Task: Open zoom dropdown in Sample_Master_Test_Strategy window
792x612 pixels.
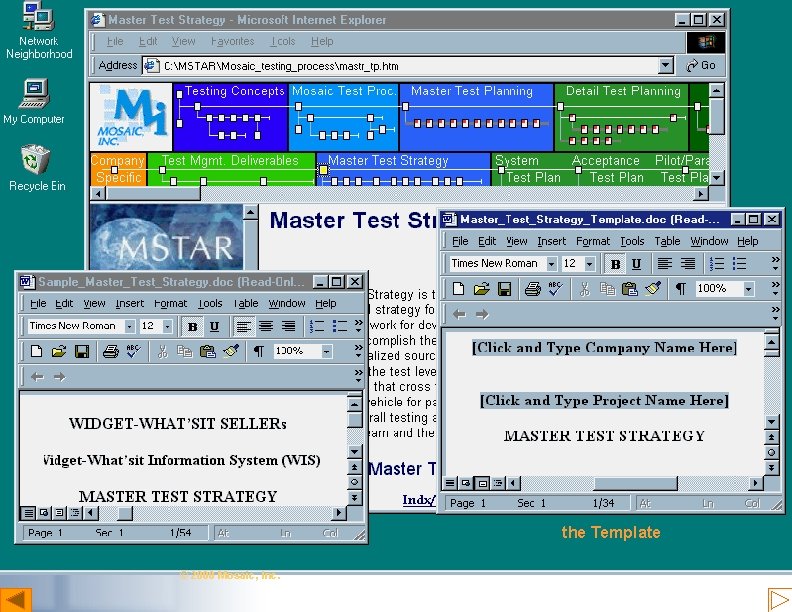Action: point(327,351)
